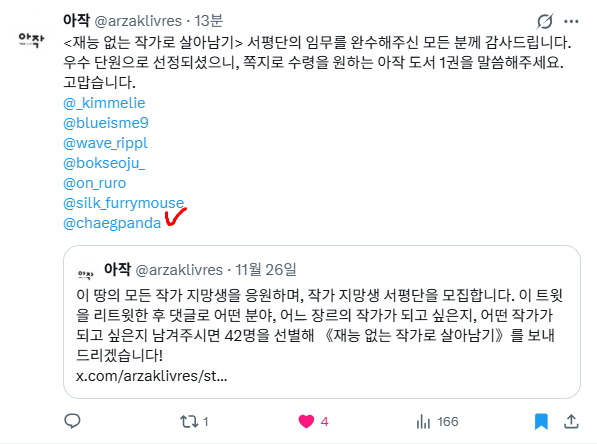Open the @bokseoju_ mention

(104, 163)
